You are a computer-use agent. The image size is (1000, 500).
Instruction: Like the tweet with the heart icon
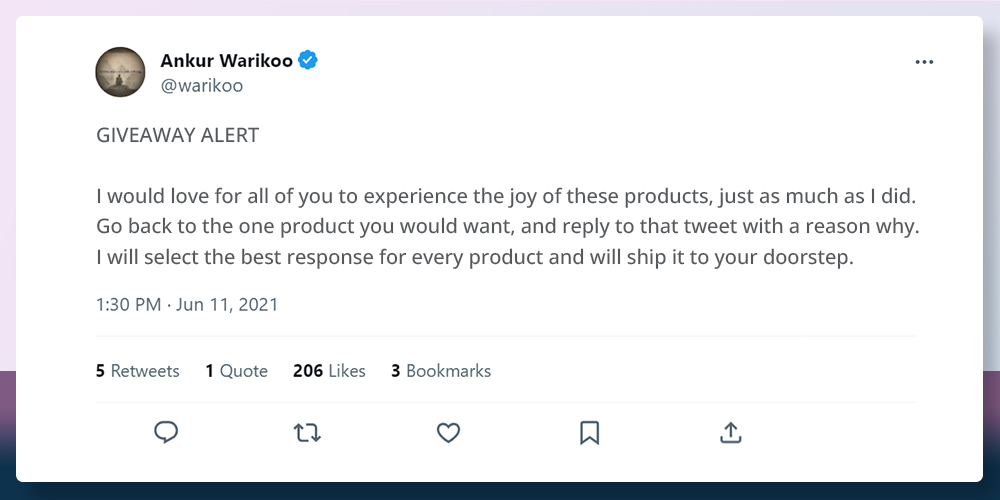[448, 432]
